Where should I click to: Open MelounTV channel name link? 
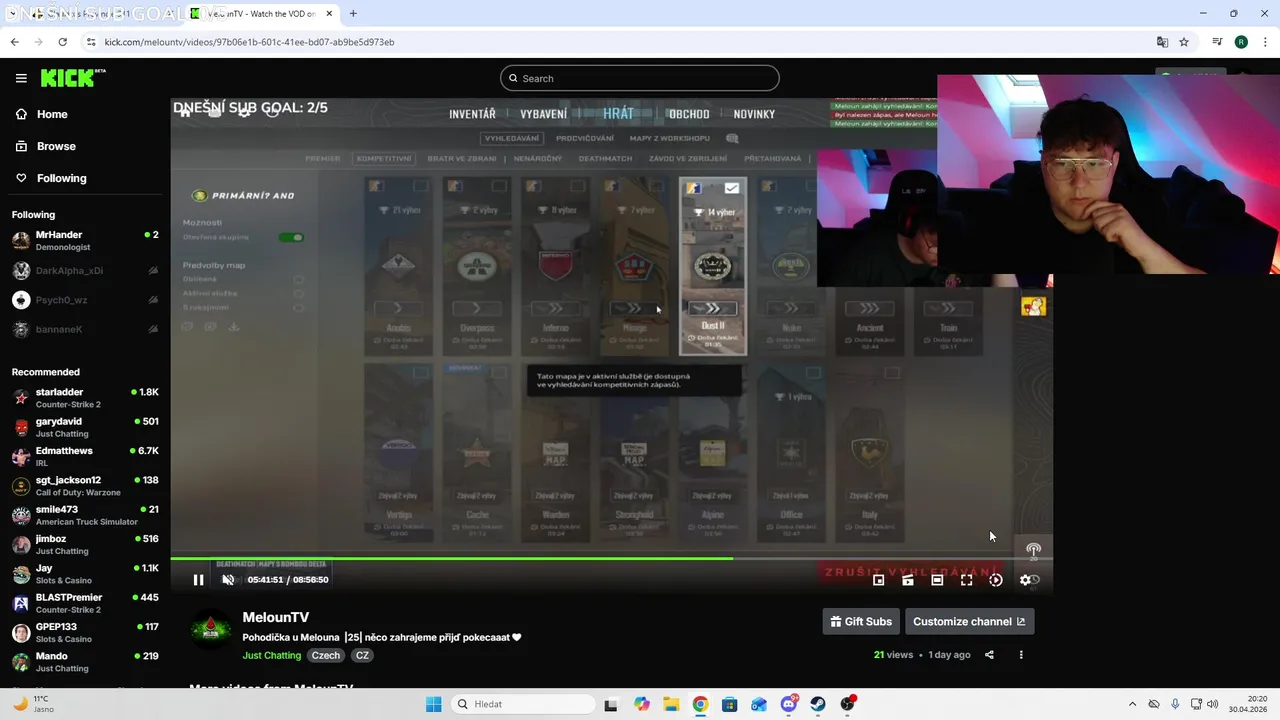pyautogui.click(x=275, y=617)
